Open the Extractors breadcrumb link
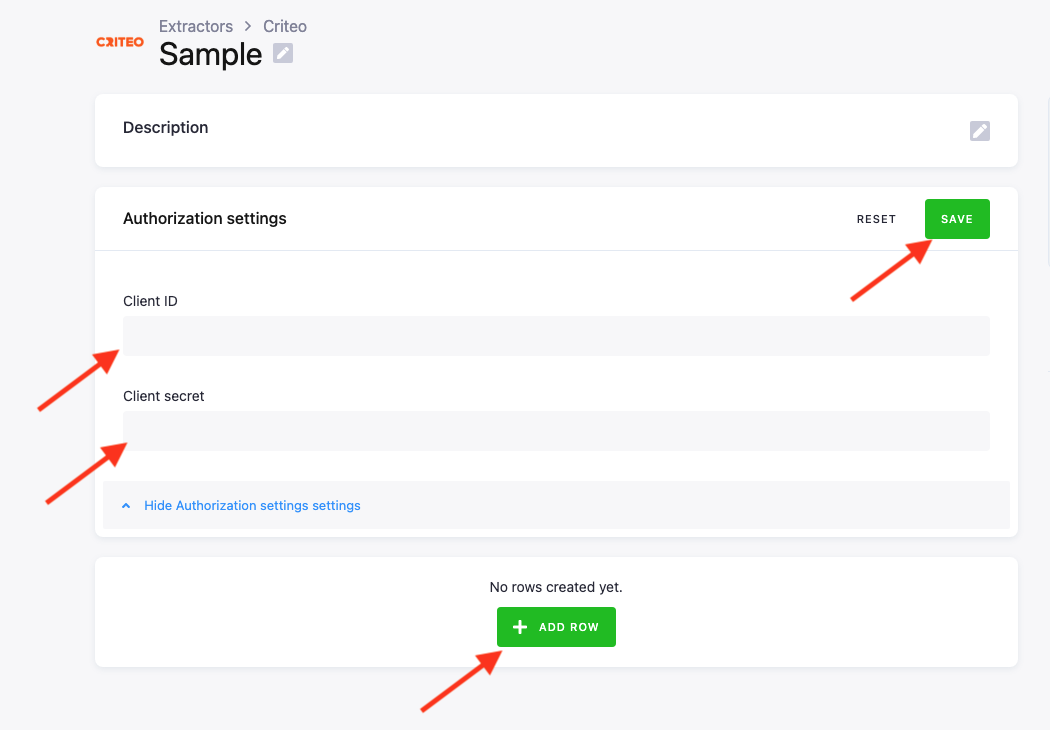The image size is (1050, 730). (196, 26)
